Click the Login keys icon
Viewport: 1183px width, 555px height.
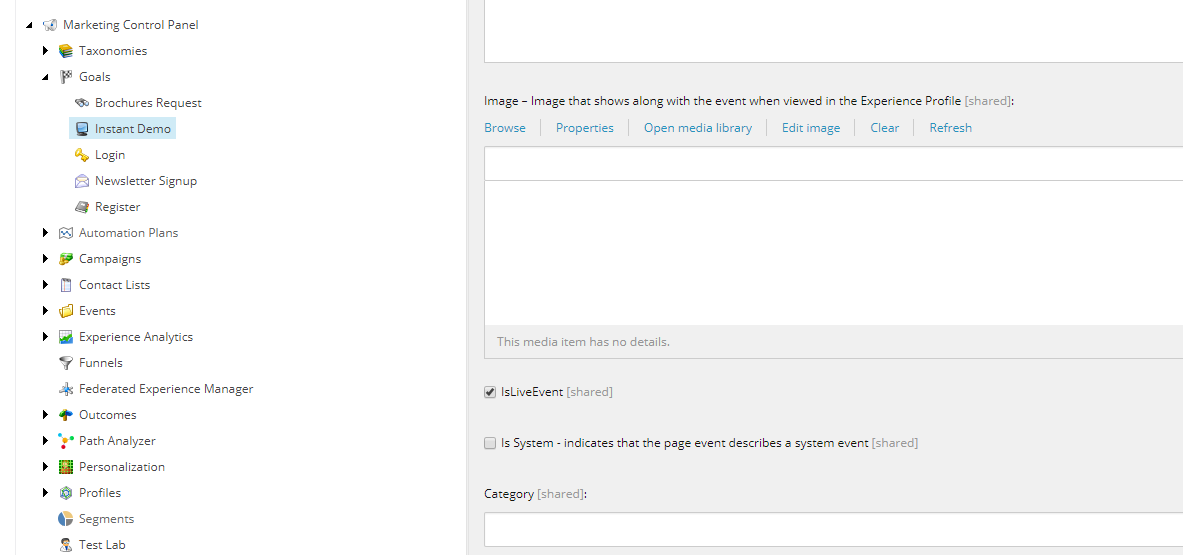coord(82,155)
